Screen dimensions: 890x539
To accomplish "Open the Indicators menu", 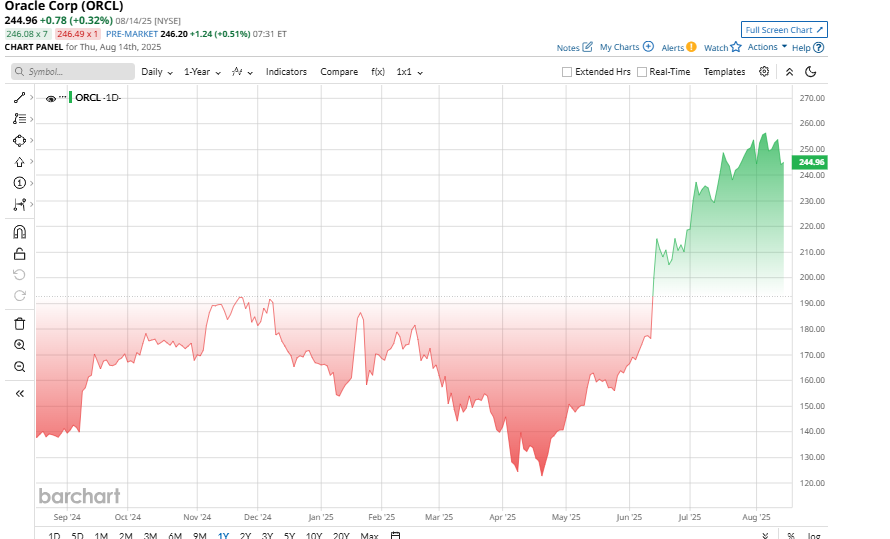I will point(286,72).
